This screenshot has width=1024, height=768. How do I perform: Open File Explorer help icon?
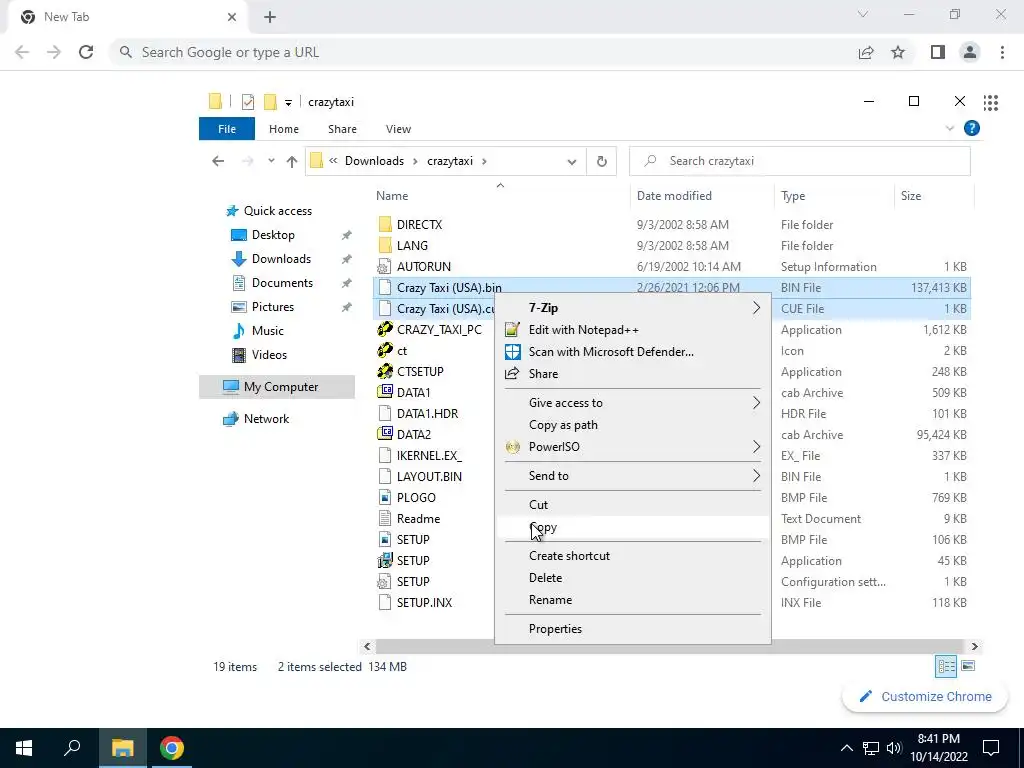click(972, 129)
